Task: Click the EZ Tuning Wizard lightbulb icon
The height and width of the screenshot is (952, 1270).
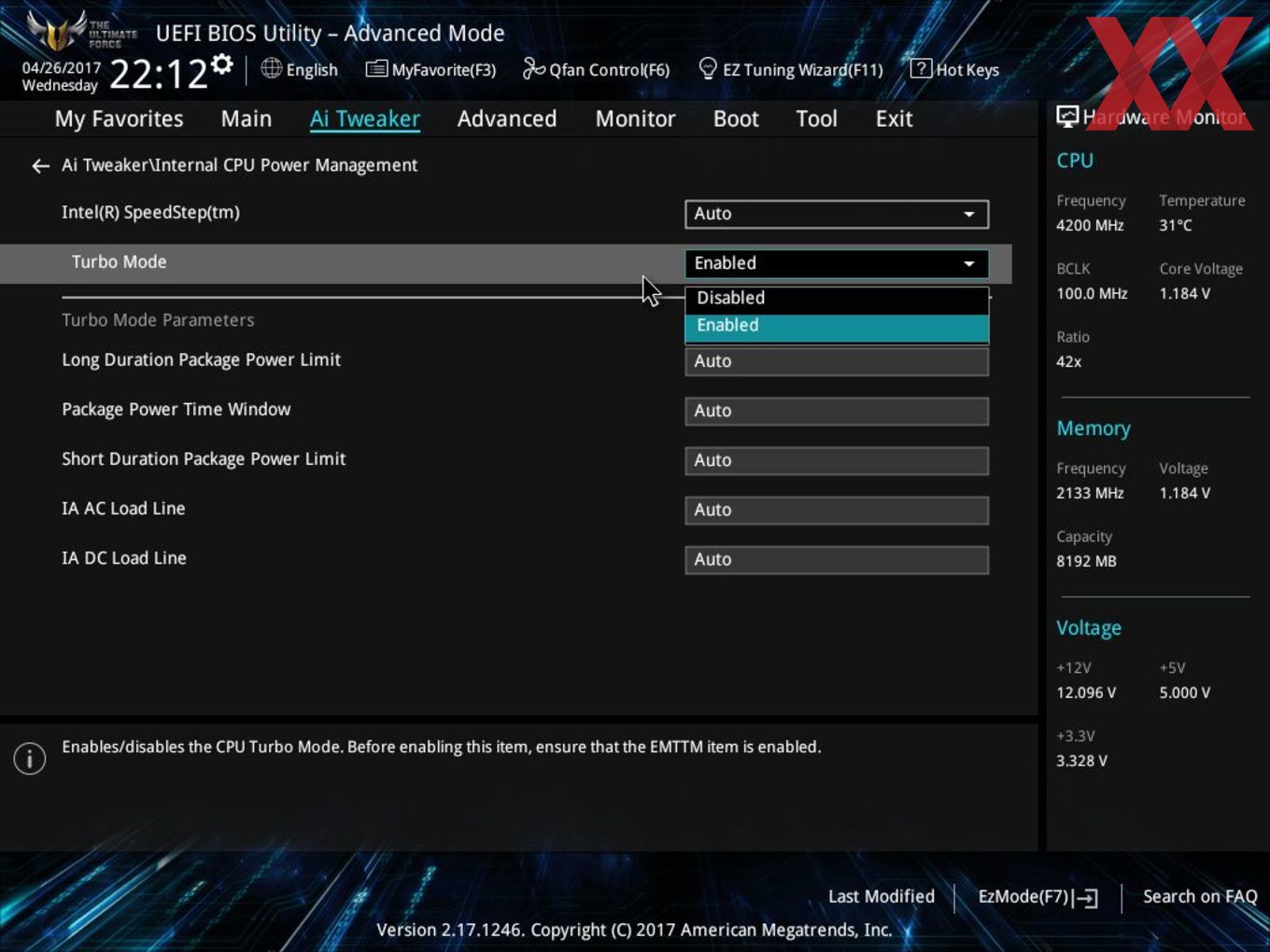Action: point(708,68)
